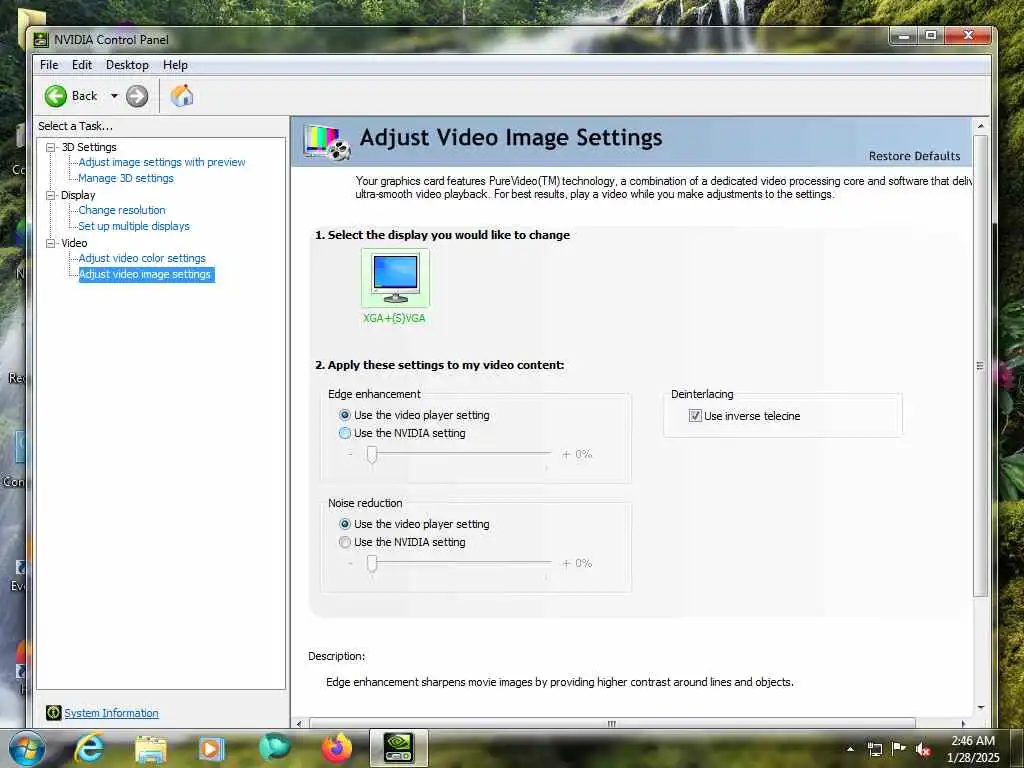Viewport: 1024px width, 768px height.
Task: Open the Home icon in toolbar
Action: click(x=182, y=96)
